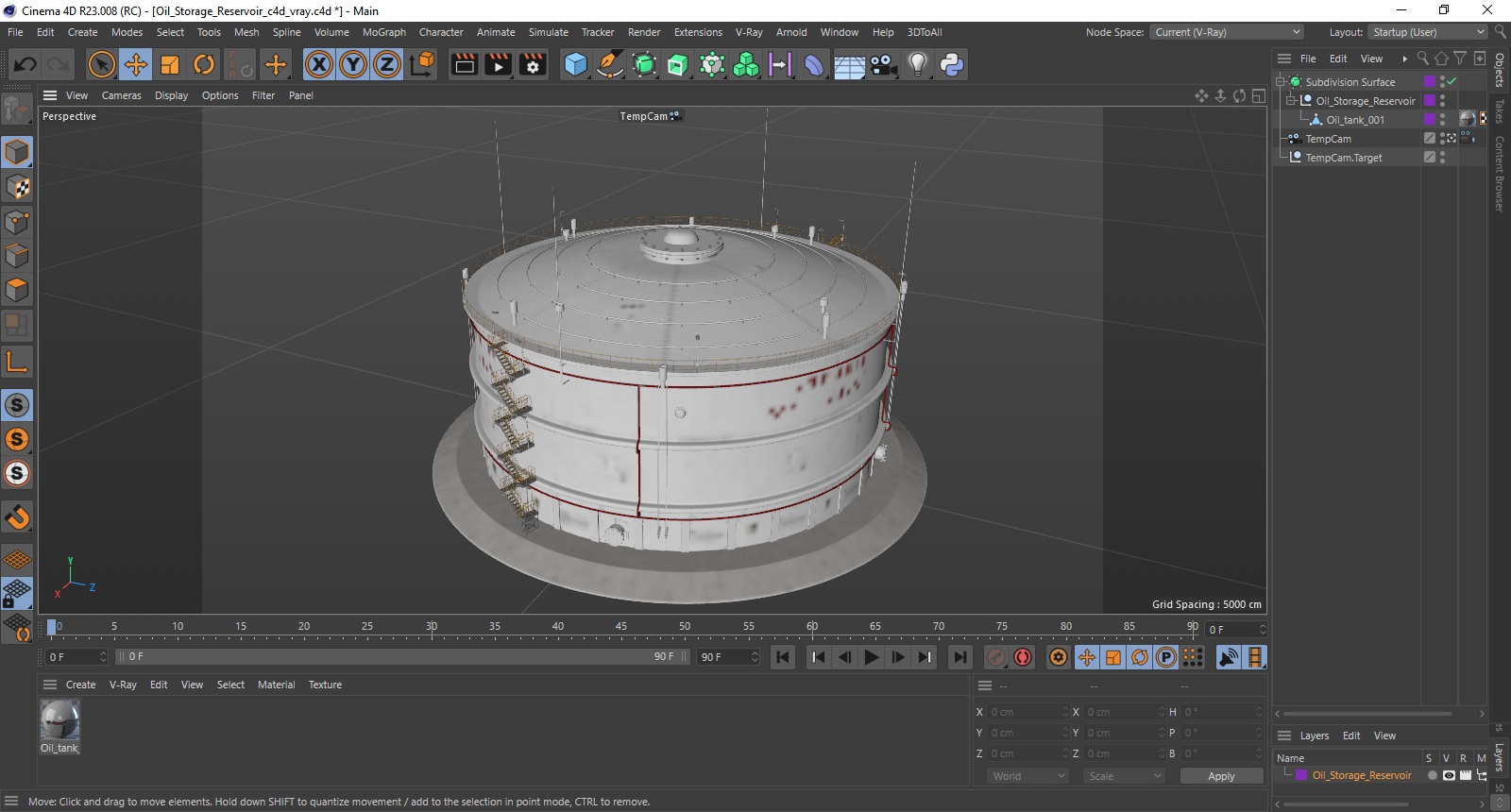
Task: Adjust end frame 90 F stepper
Action: pos(755,656)
